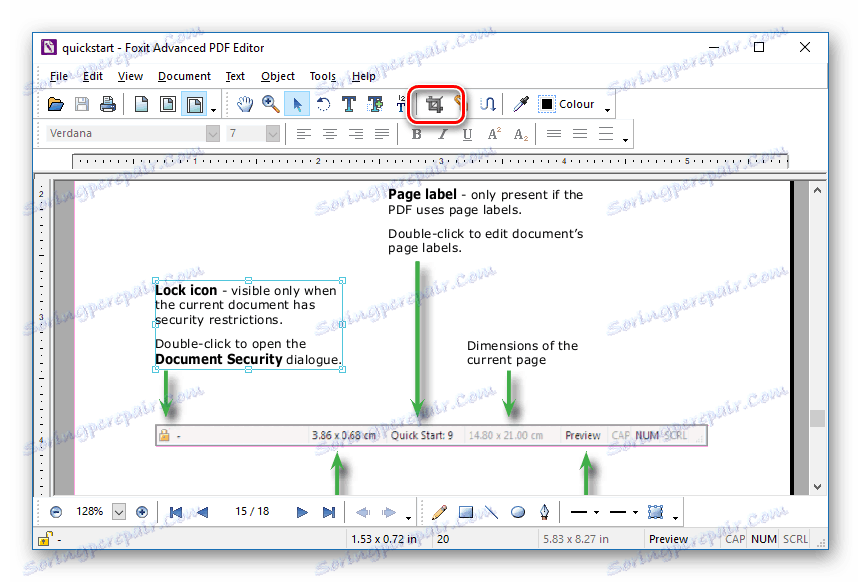
Task: Click the black Colour swatch
Action: click(546, 104)
